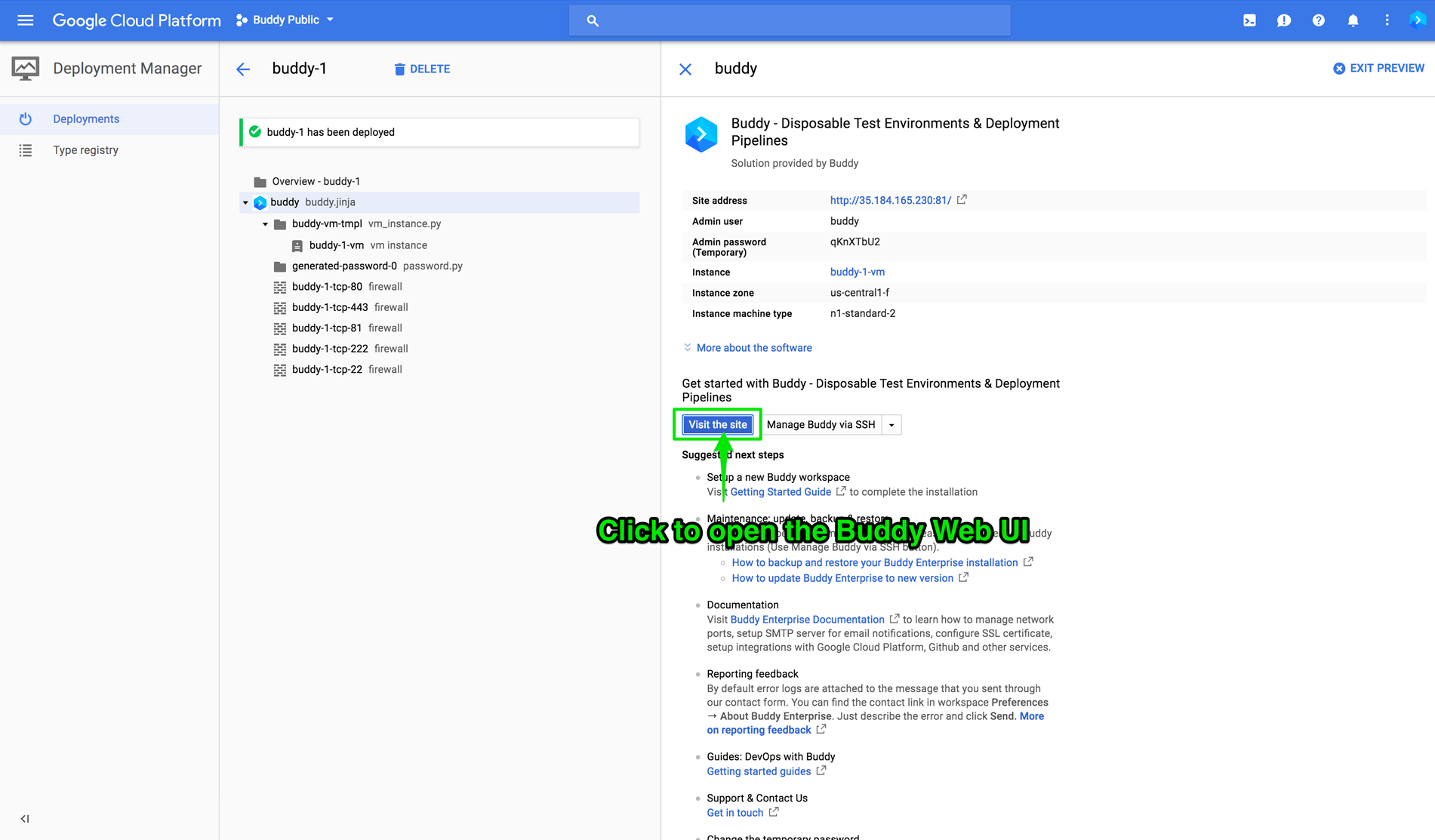Viewport: 1435px width, 840px height.
Task: Click external link icon next to site address
Action: click(962, 199)
